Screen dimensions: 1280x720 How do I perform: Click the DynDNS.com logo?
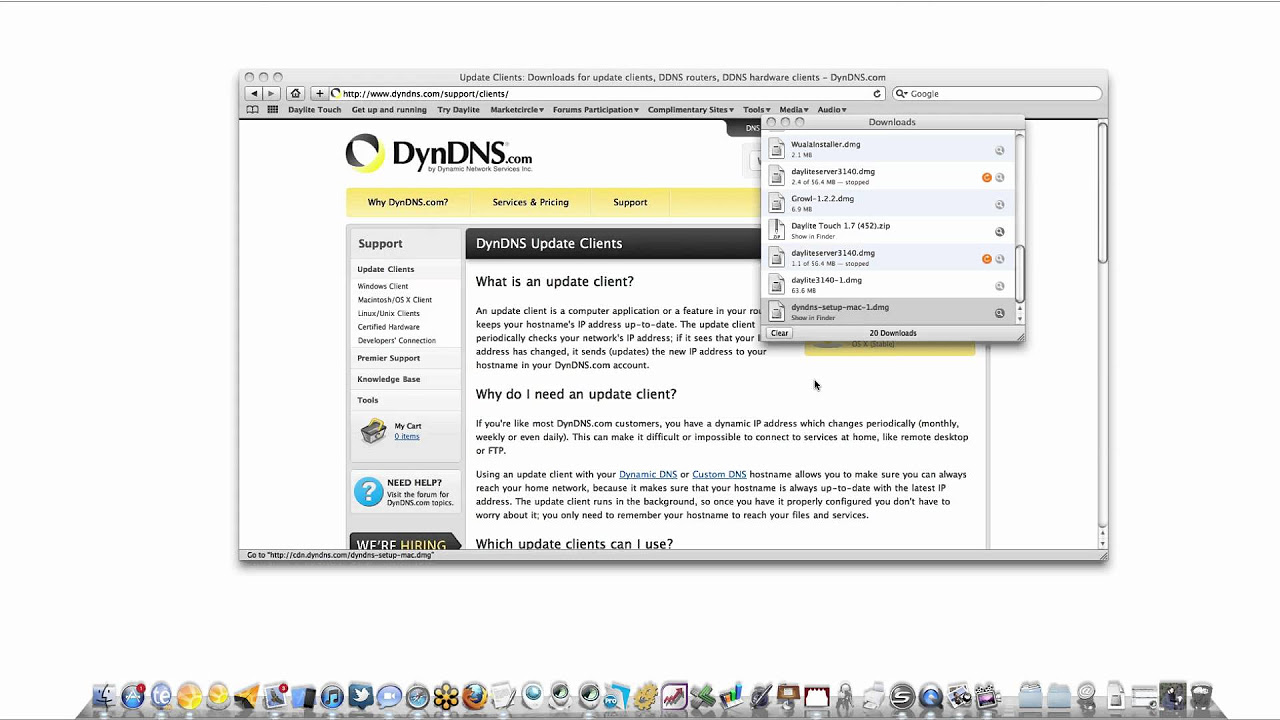439,154
